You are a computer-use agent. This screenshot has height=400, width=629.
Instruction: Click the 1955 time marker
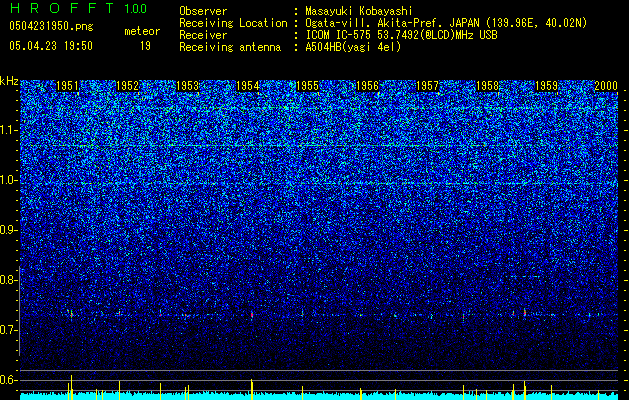tap(307, 86)
